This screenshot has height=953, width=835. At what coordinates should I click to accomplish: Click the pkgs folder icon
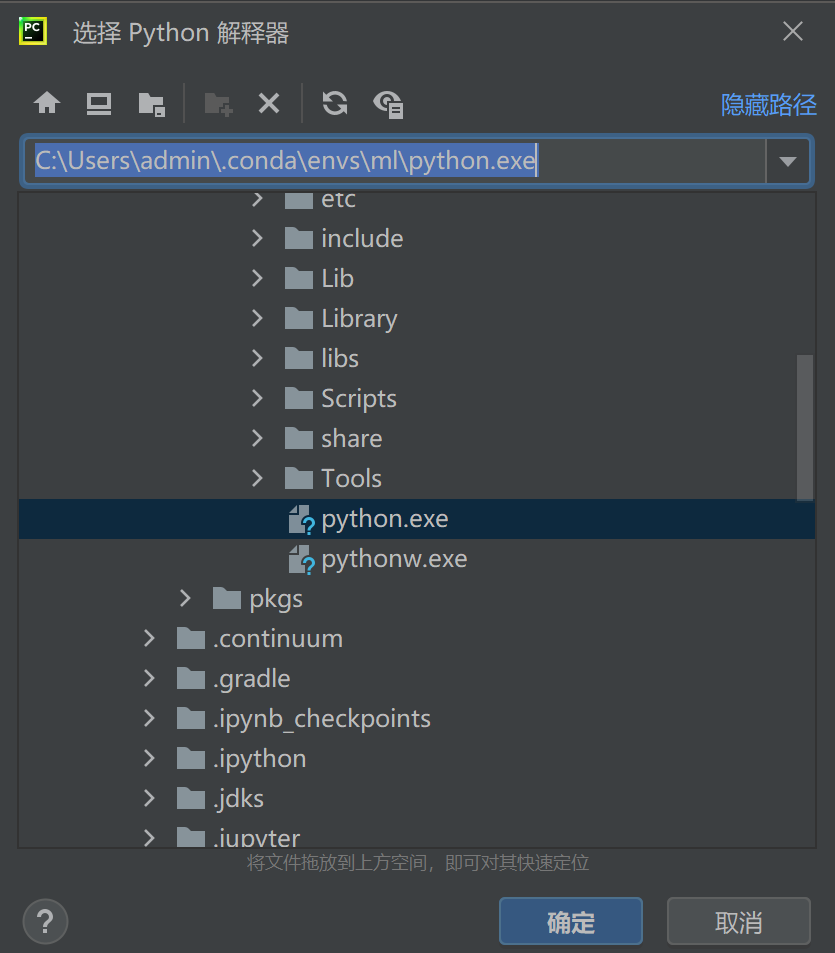(x=227, y=599)
